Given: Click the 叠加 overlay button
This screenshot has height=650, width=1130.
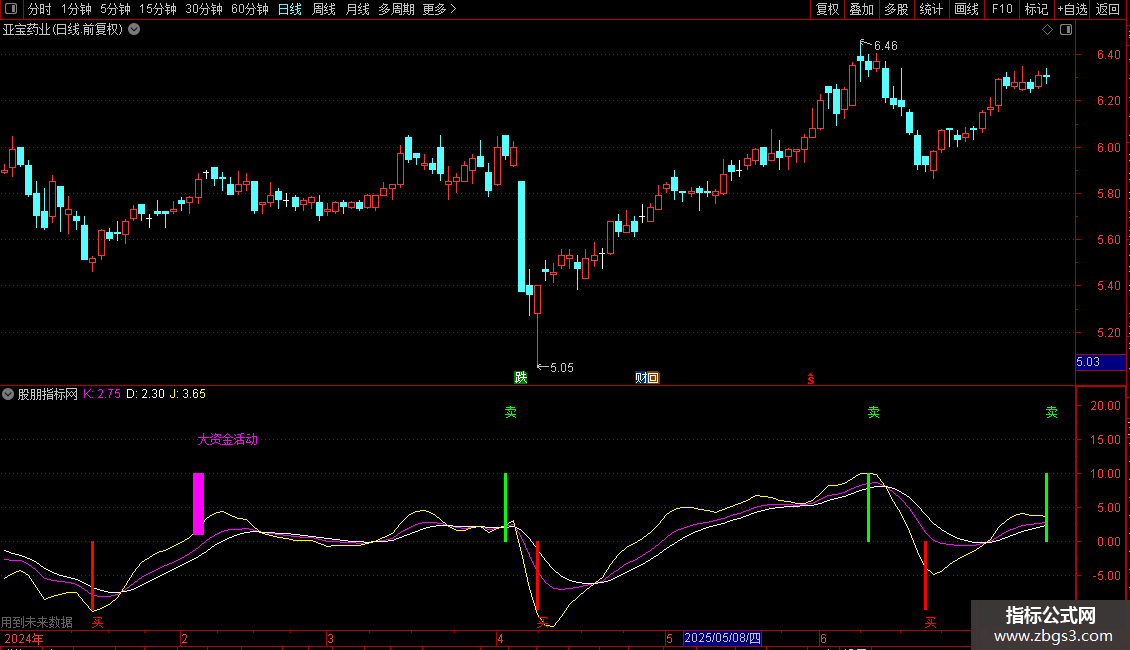Looking at the screenshot, I should pos(861,9).
